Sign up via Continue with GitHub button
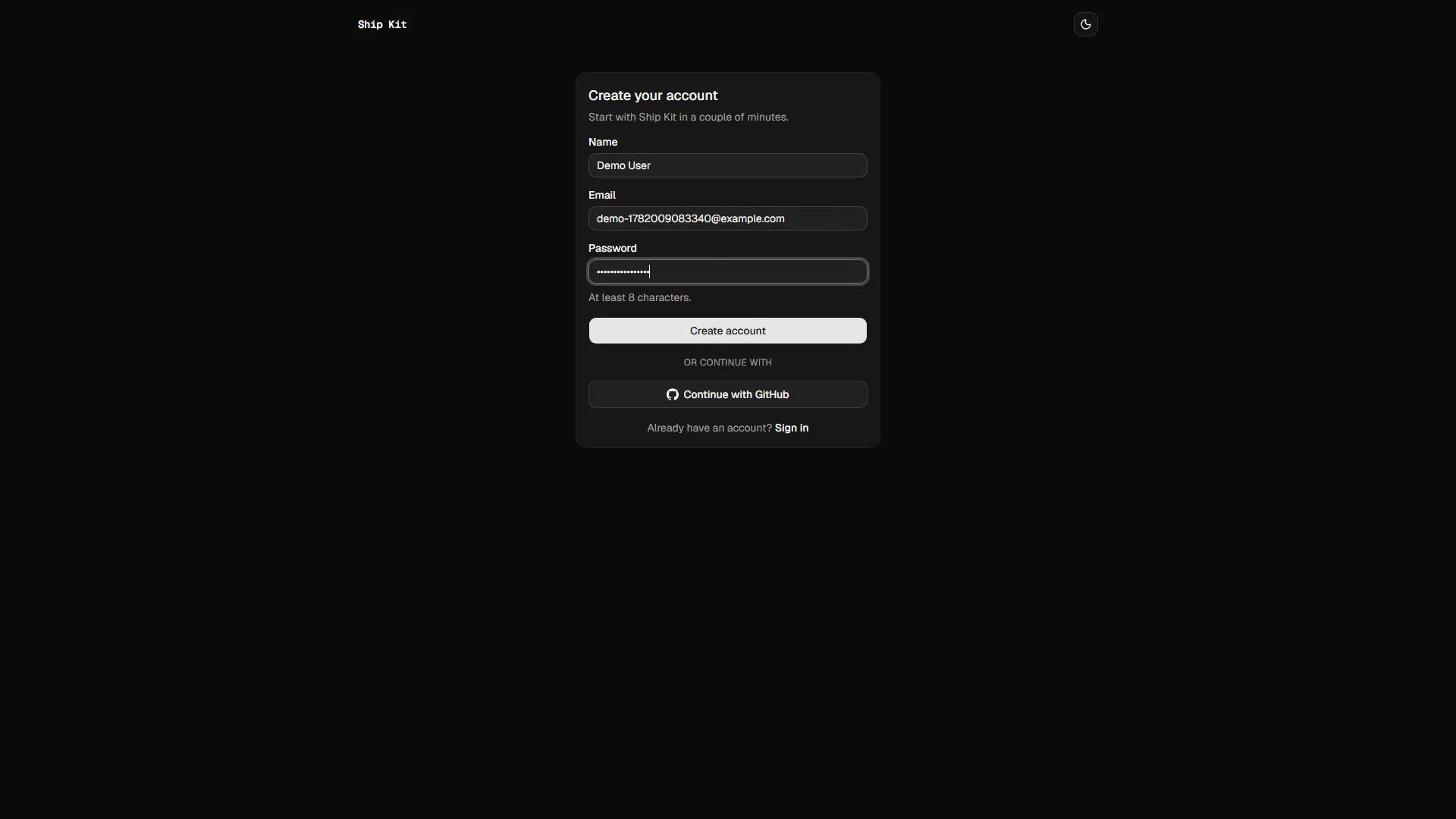 pyautogui.click(x=727, y=394)
